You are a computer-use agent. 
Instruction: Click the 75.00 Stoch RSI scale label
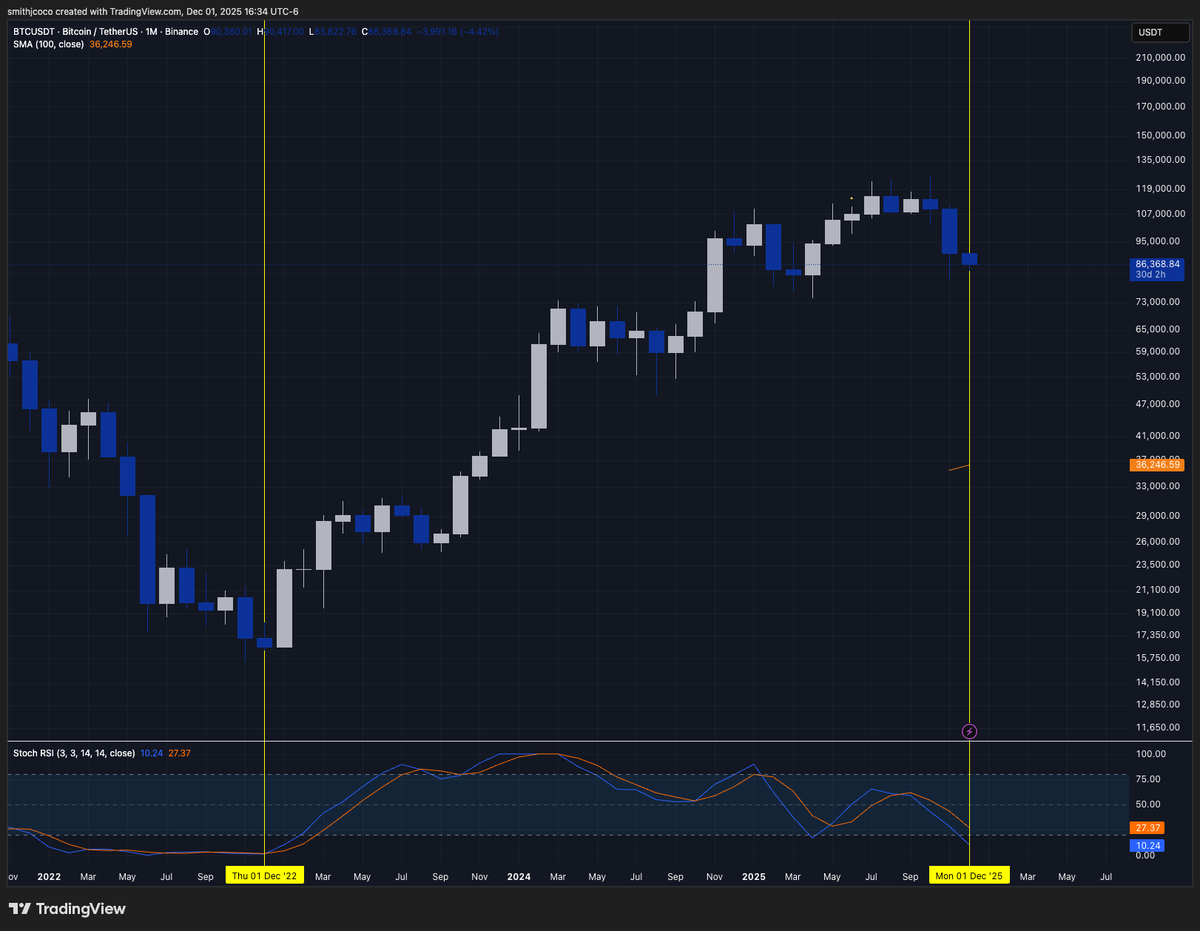pyautogui.click(x=1147, y=779)
